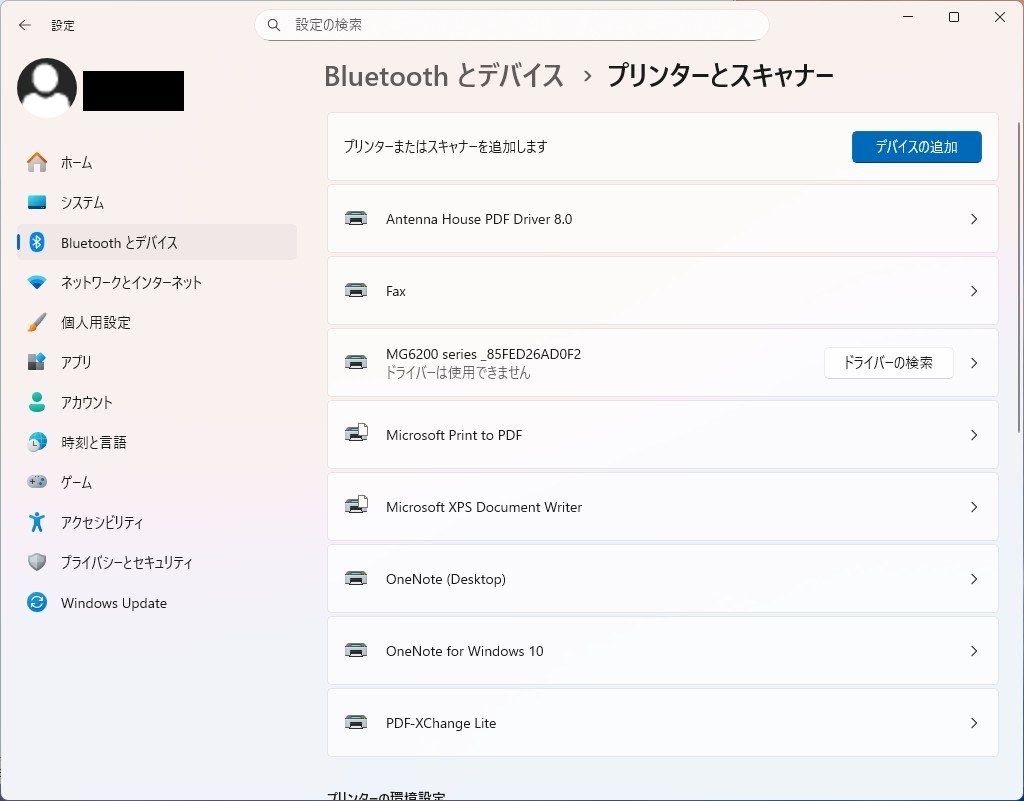The width and height of the screenshot is (1024, 801).
Task: Click the Microsoft XPS Document Writer label
Action: click(484, 507)
